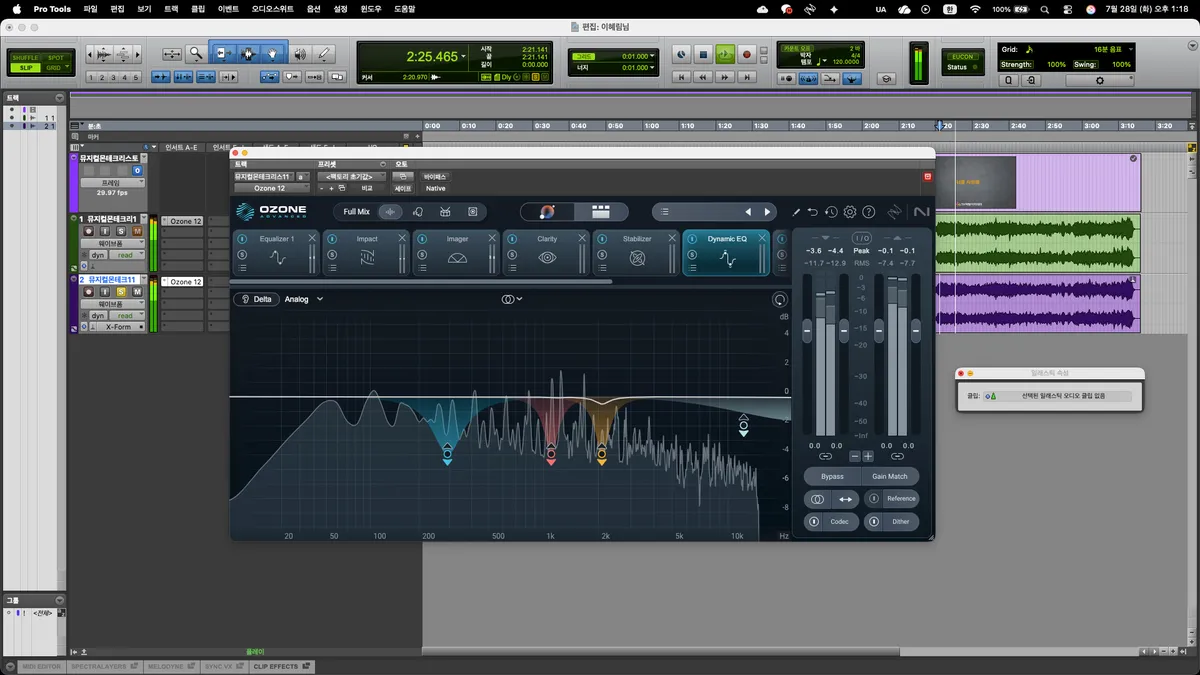This screenshot has width=1200, height=675.
Task: Click the 2k orange EQ band node
Action: (x=602, y=455)
